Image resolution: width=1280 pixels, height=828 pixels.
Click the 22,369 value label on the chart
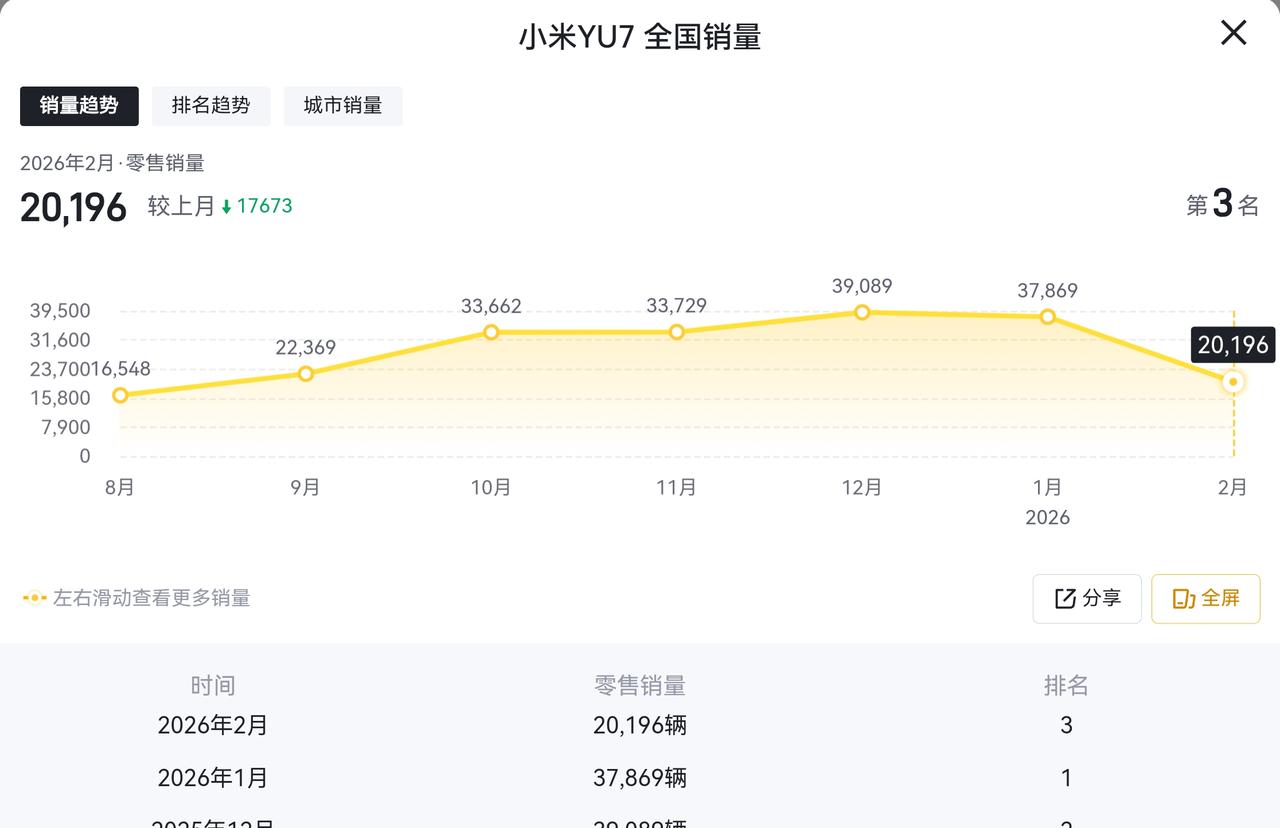pyautogui.click(x=306, y=348)
